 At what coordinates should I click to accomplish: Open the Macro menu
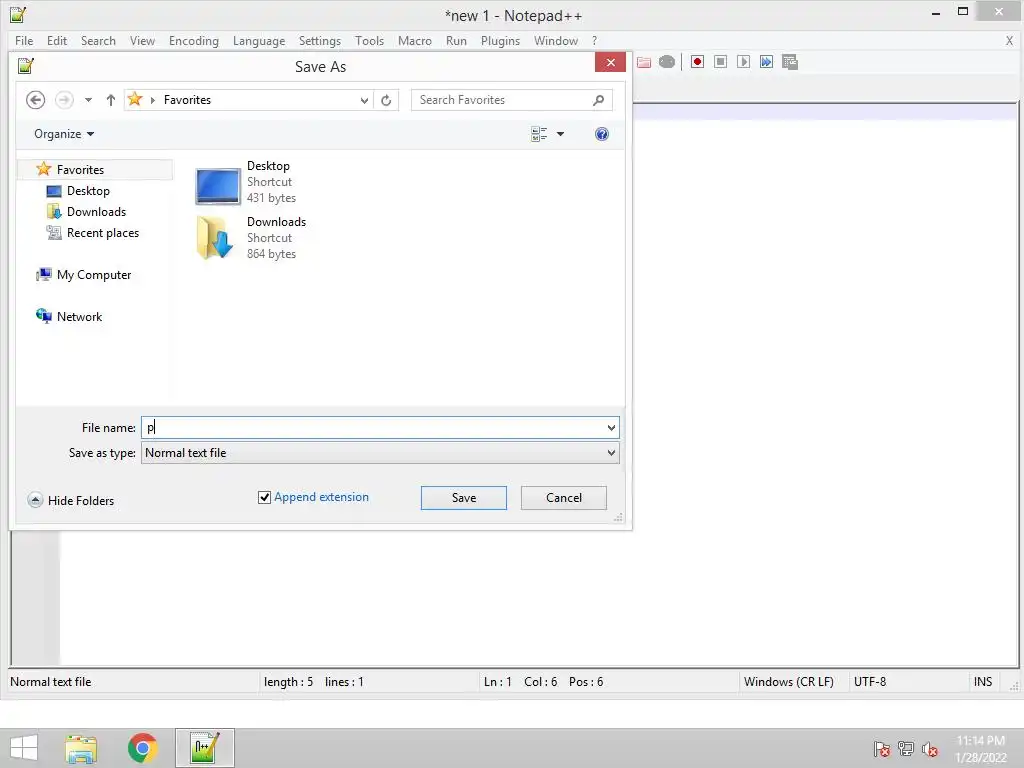click(415, 40)
